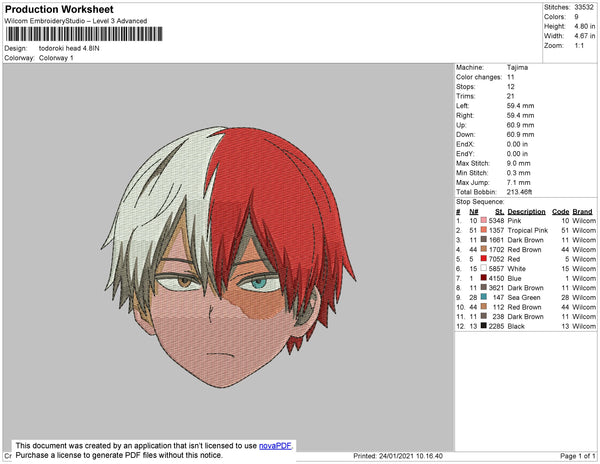
Task: Click the 'Purchase a license' notice text
Action: (119, 455)
